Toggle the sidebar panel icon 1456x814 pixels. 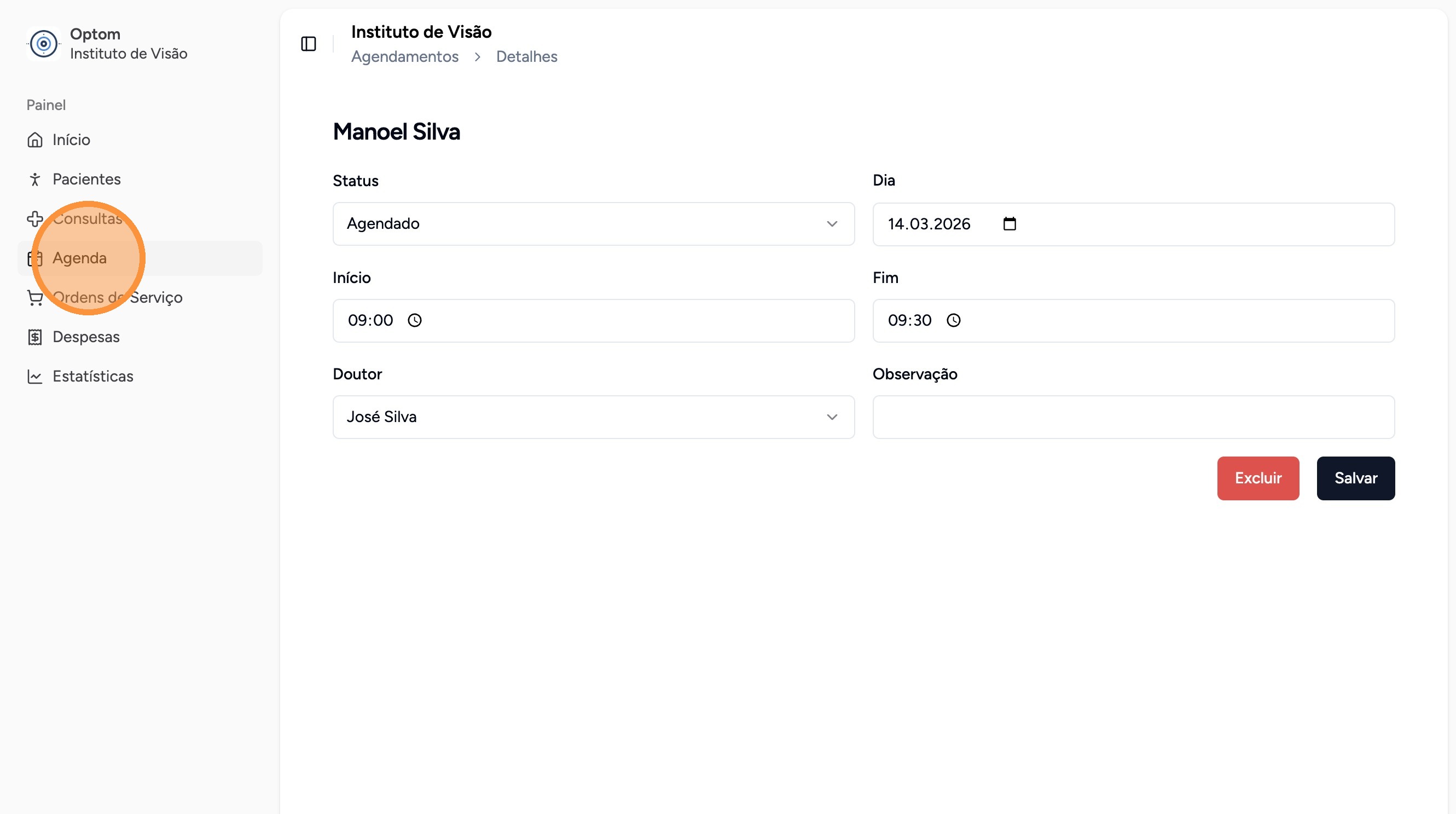(308, 44)
